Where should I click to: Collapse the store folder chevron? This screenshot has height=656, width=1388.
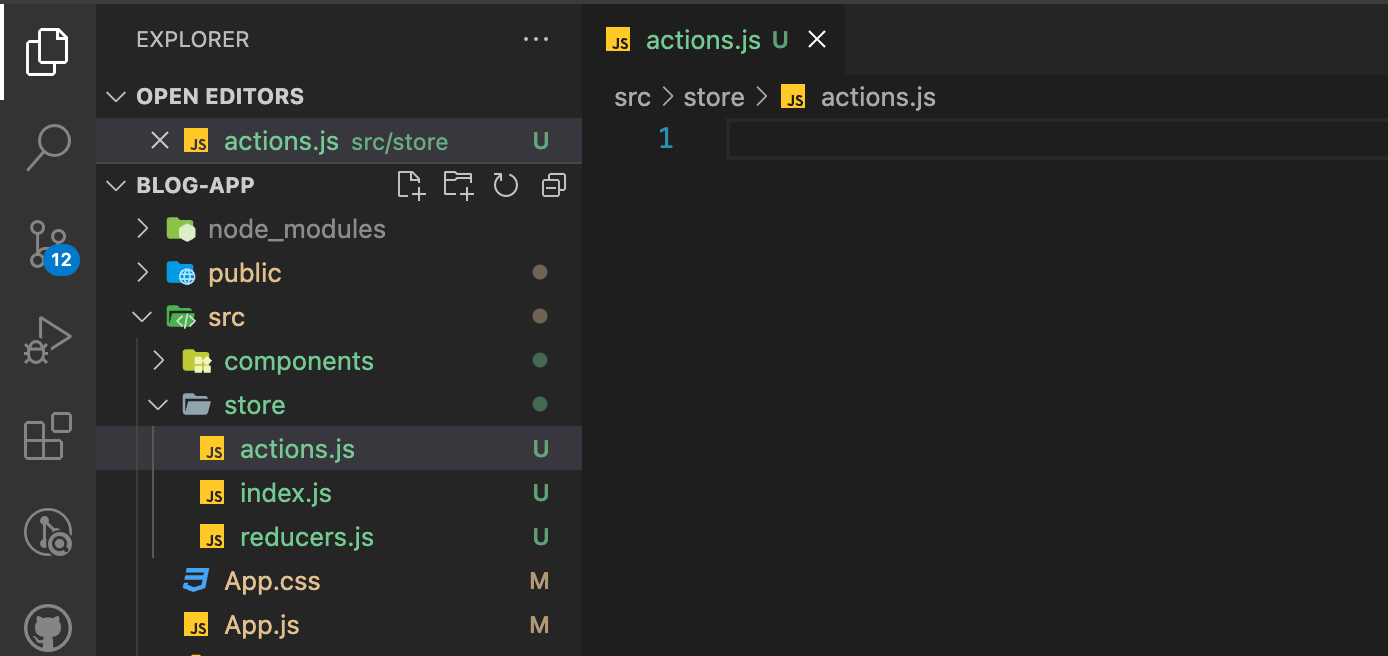click(x=158, y=405)
